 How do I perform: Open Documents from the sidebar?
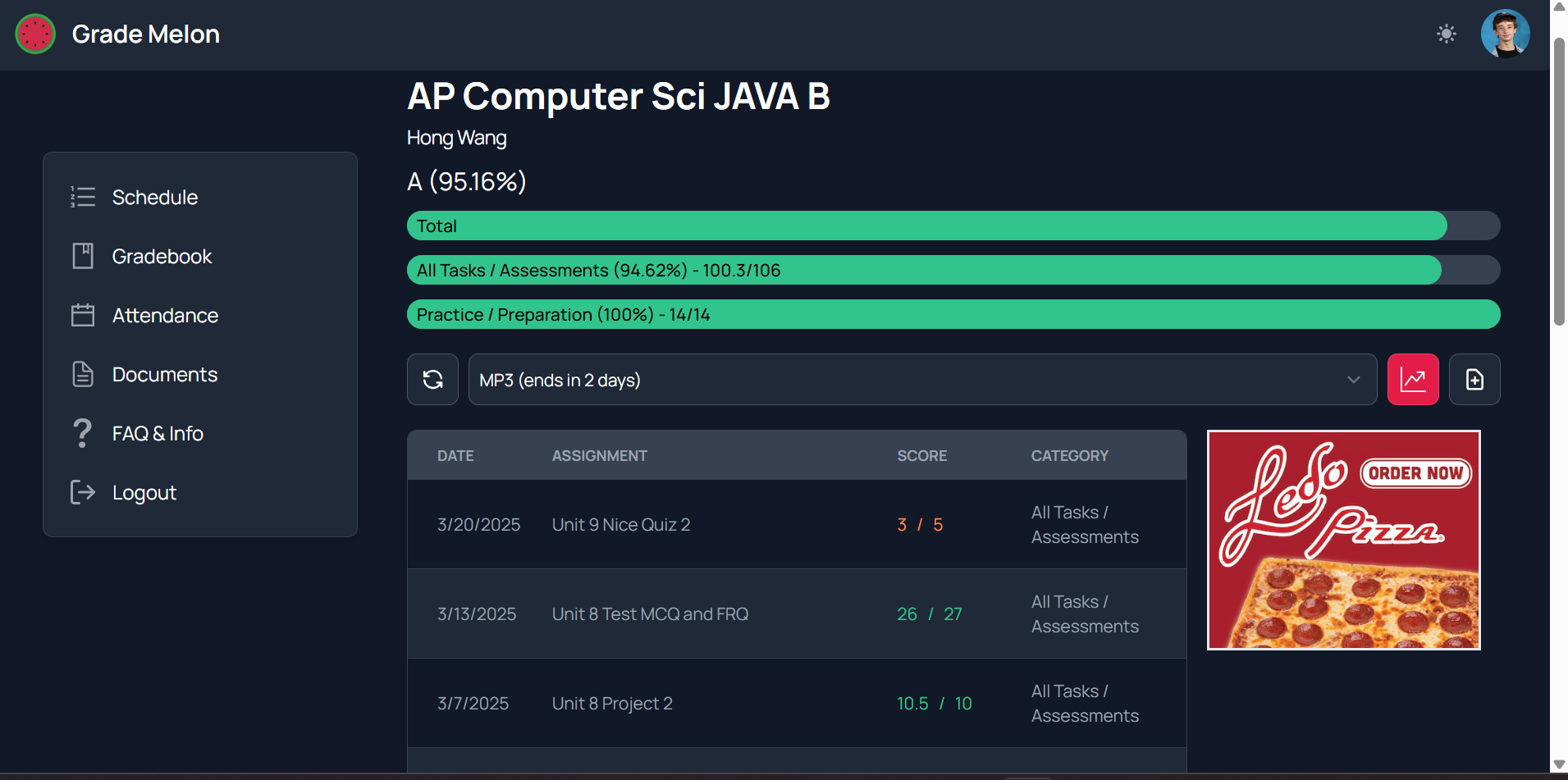pyautogui.click(x=165, y=374)
